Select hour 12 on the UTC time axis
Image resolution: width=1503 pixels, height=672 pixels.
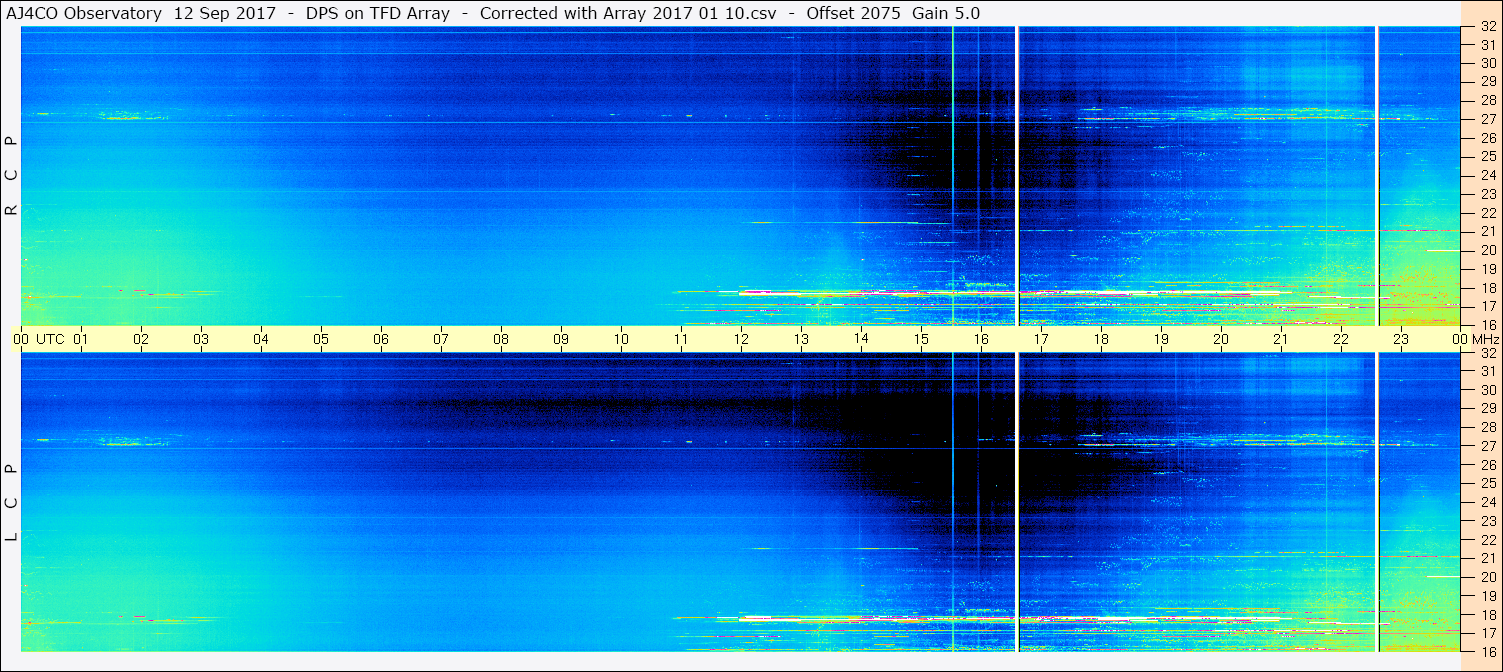(741, 340)
